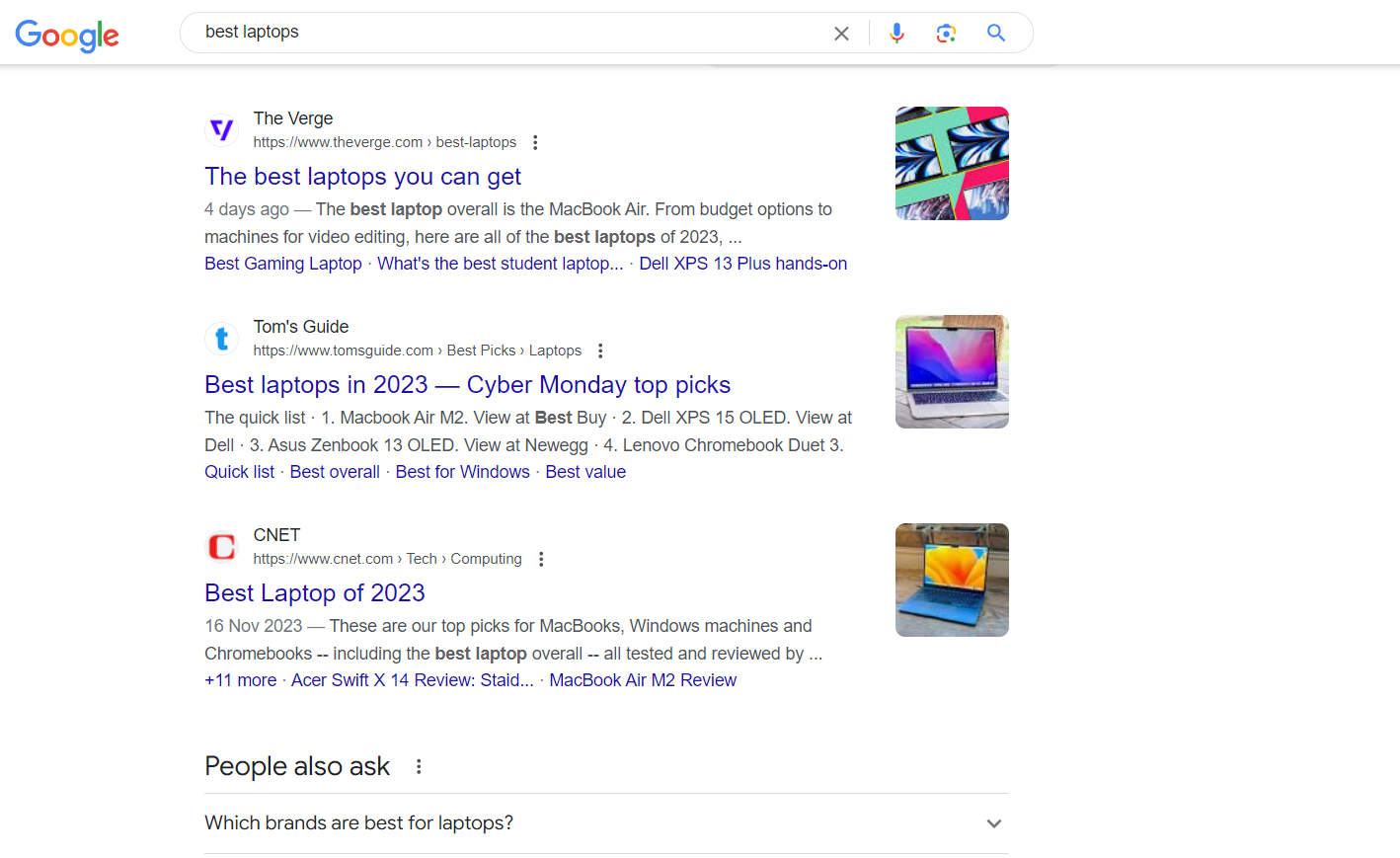Open the 'Best overall' sitelink
This screenshot has height=858, width=1400.
pos(335,472)
